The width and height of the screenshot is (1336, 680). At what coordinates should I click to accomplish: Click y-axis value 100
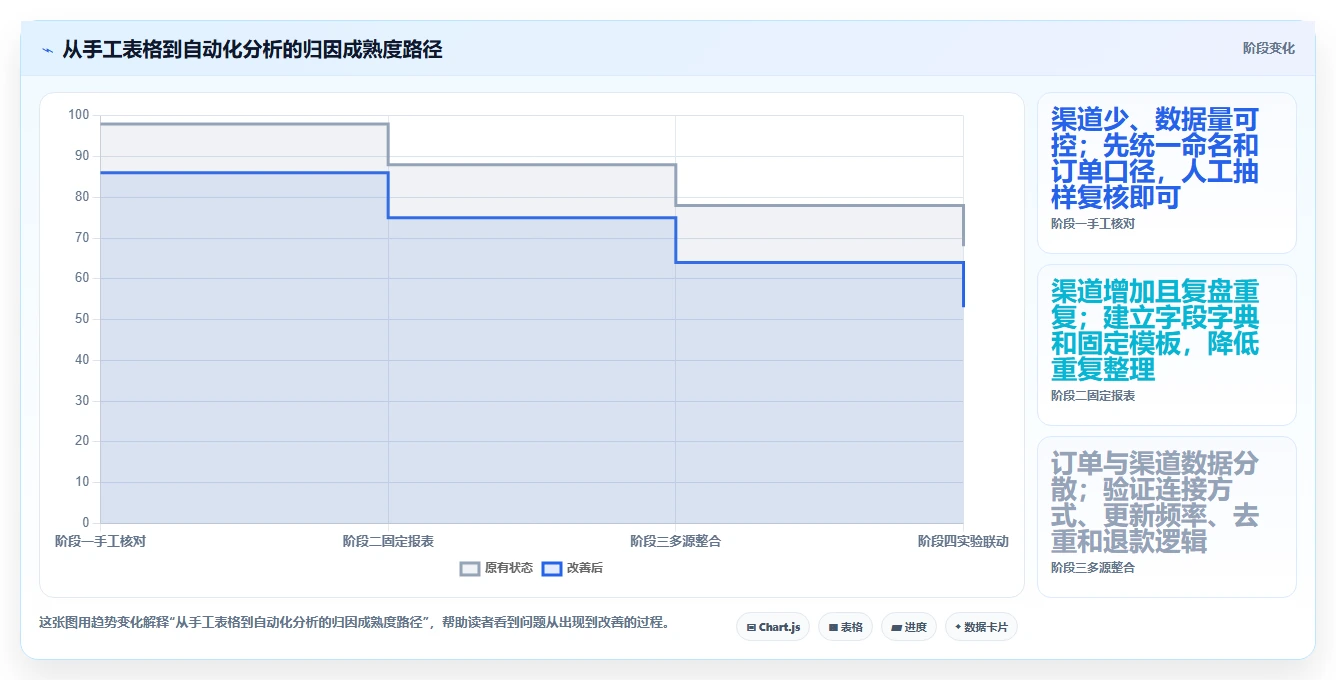[x=78, y=115]
